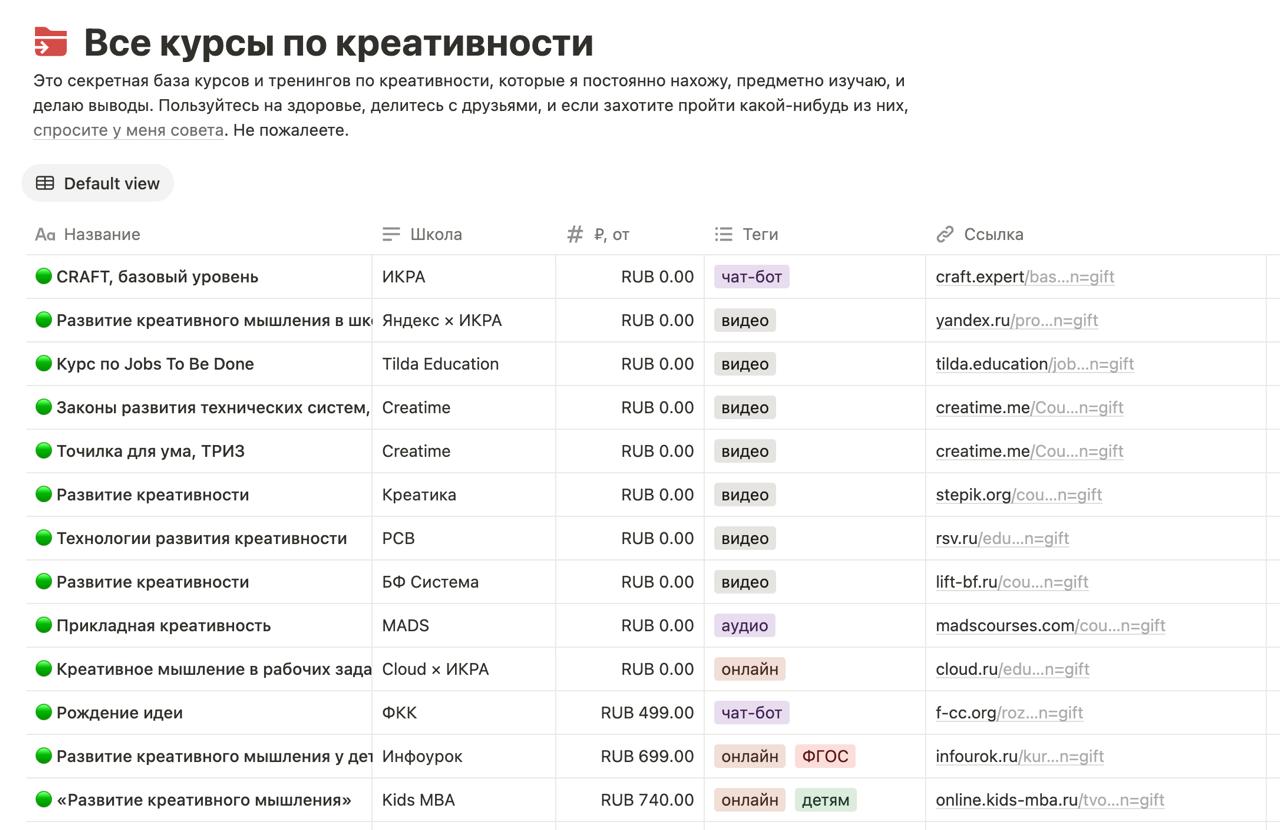Select the Инфоурок school cell
The height and width of the screenshot is (830, 1280).
464,756
